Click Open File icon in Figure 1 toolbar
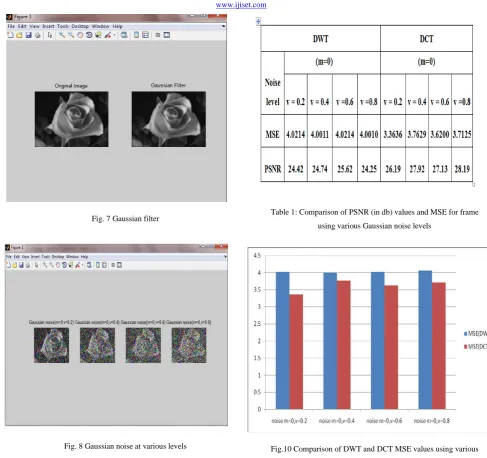The height and width of the screenshot is (458, 487). (14, 265)
